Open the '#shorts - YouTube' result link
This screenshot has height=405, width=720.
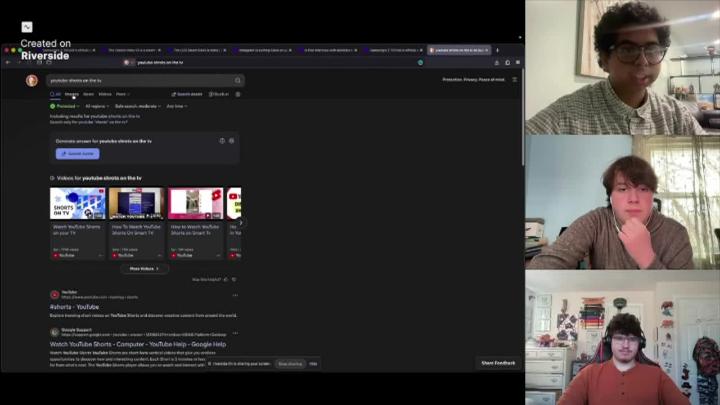[75, 307]
